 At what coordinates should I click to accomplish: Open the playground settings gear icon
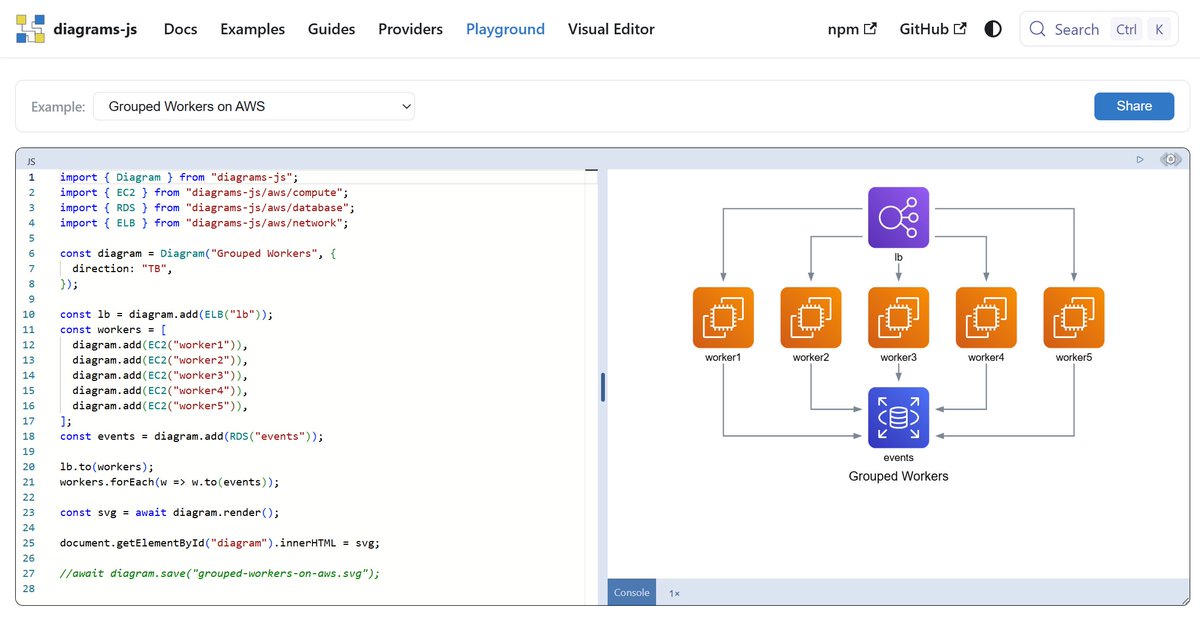[1170, 159]
